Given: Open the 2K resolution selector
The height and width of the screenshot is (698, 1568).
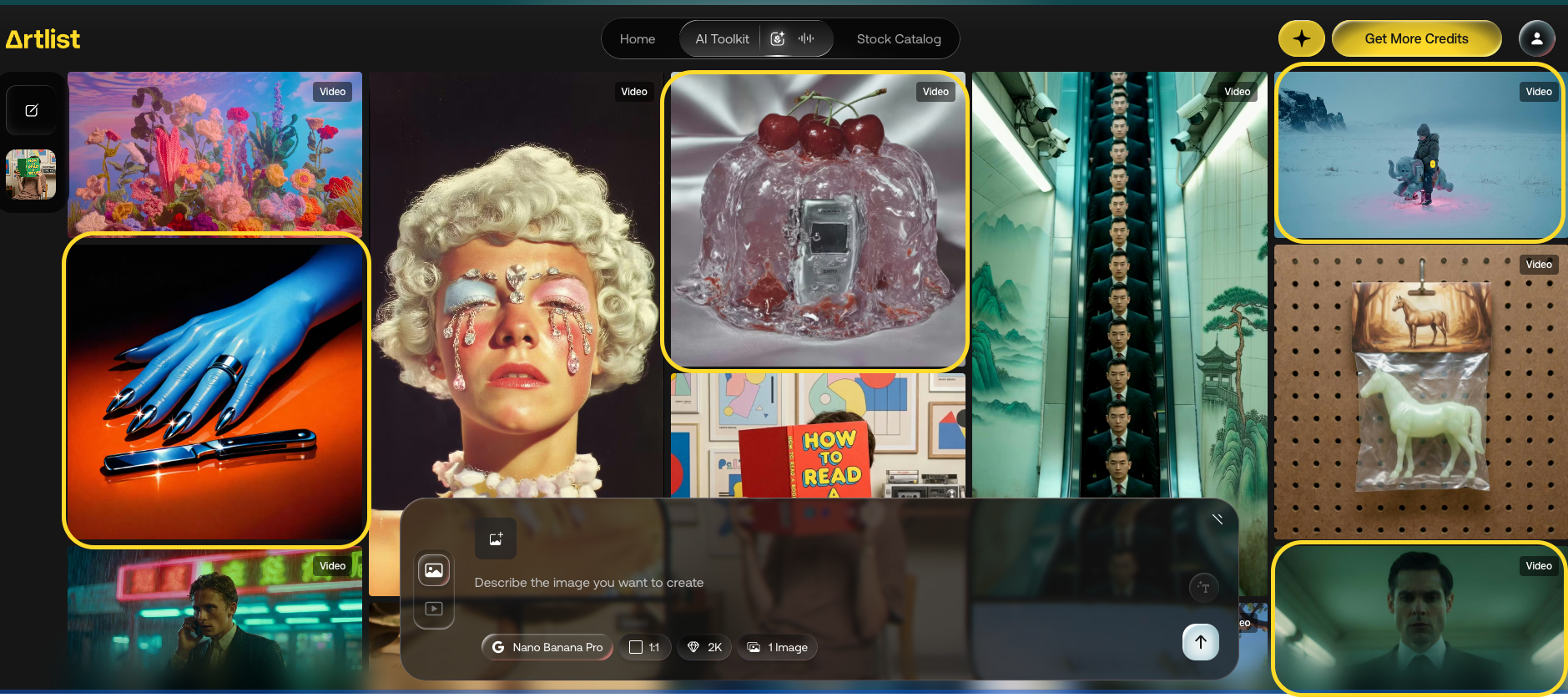Looking at the screenshot, I should [704, 647].
